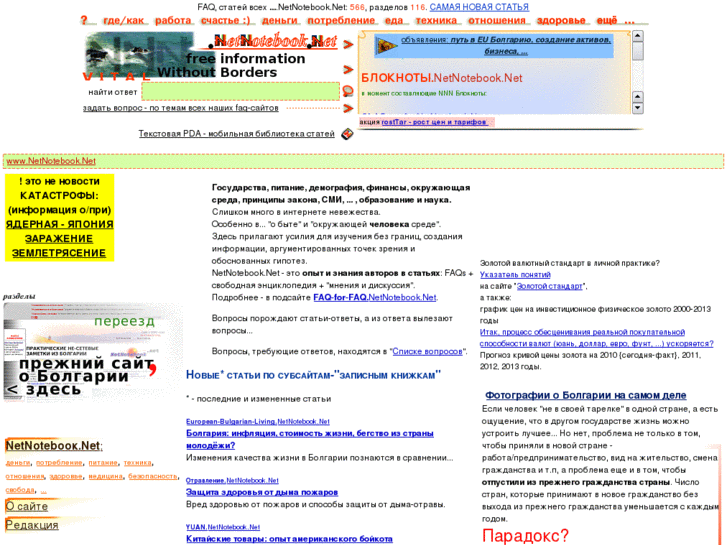Screen dimensions: 727x545
Task: Click the pennant flag icon in announcements
Action: (387, 45)
